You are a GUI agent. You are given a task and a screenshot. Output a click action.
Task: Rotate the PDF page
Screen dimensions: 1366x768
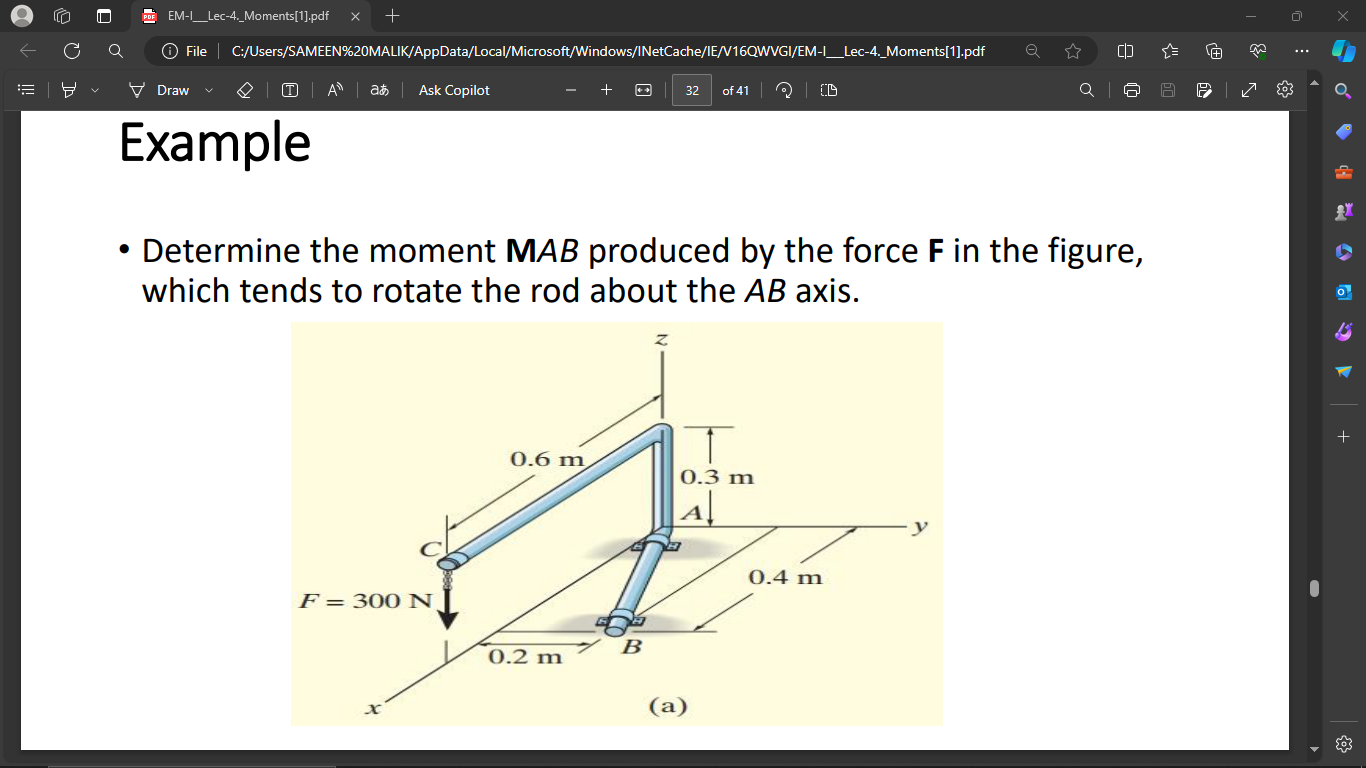(x=784, y=90)
